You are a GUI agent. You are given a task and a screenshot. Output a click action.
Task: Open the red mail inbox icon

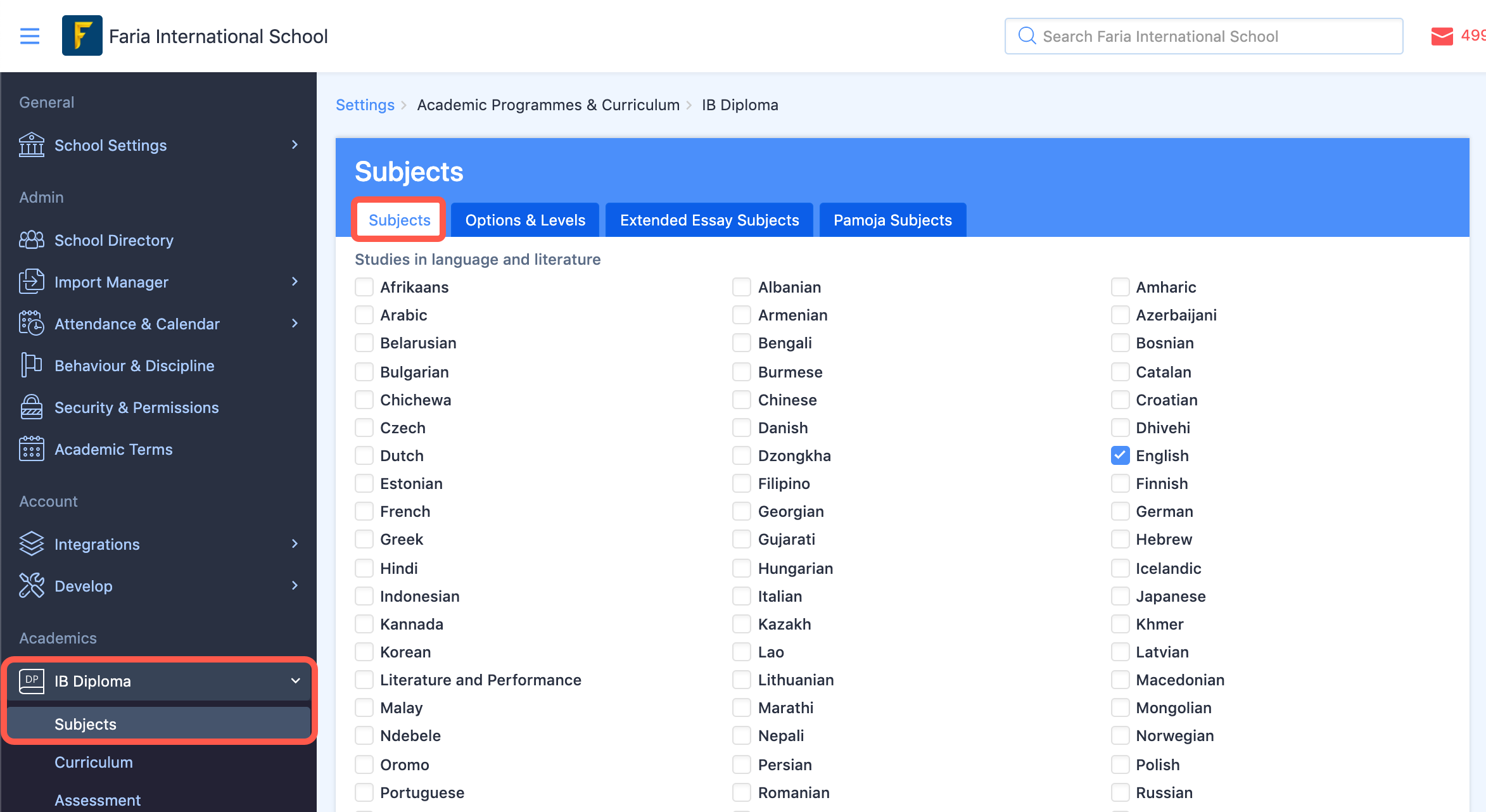click(x=1442, y=36)
